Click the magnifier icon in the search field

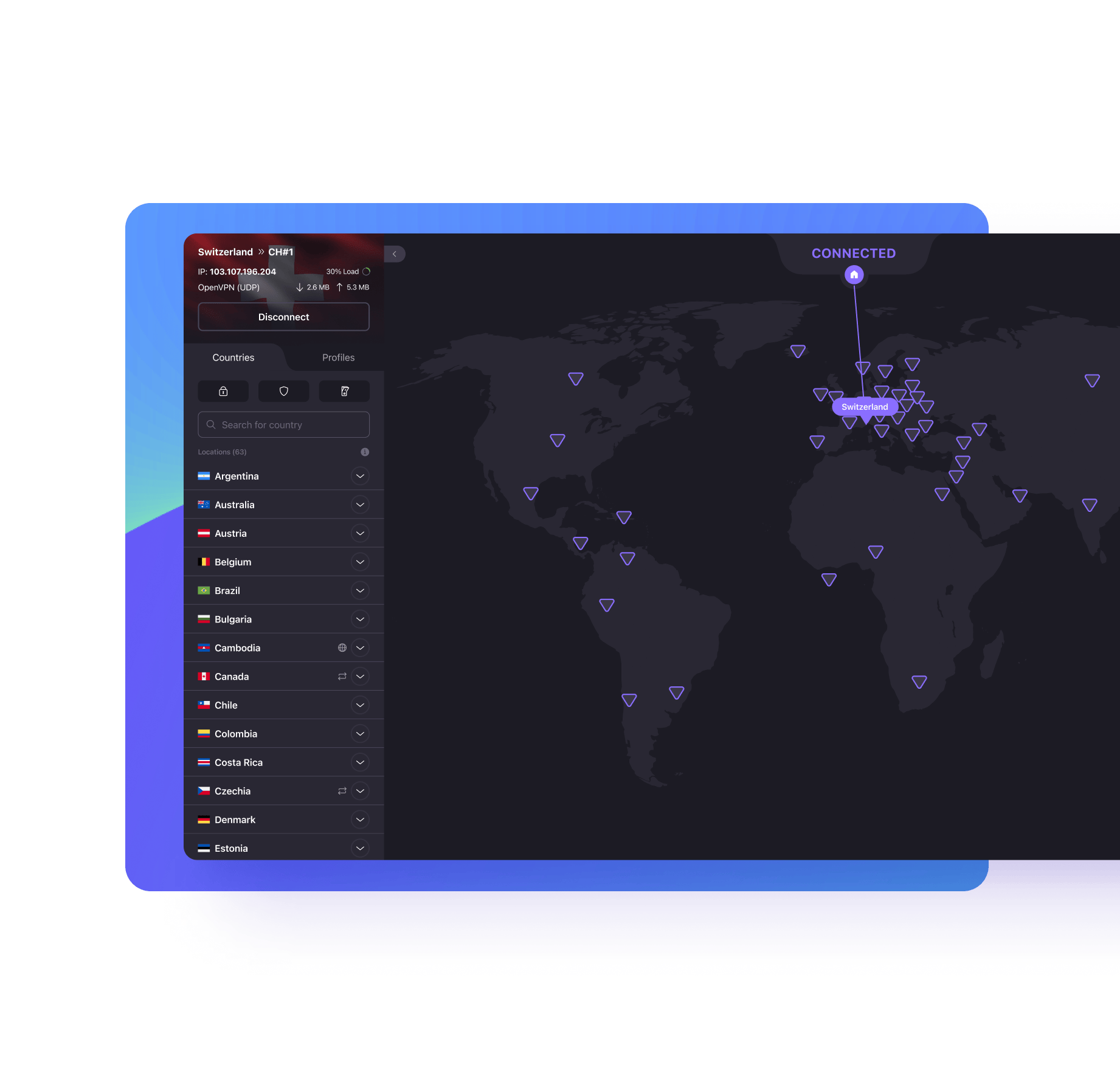pos(211,424)
